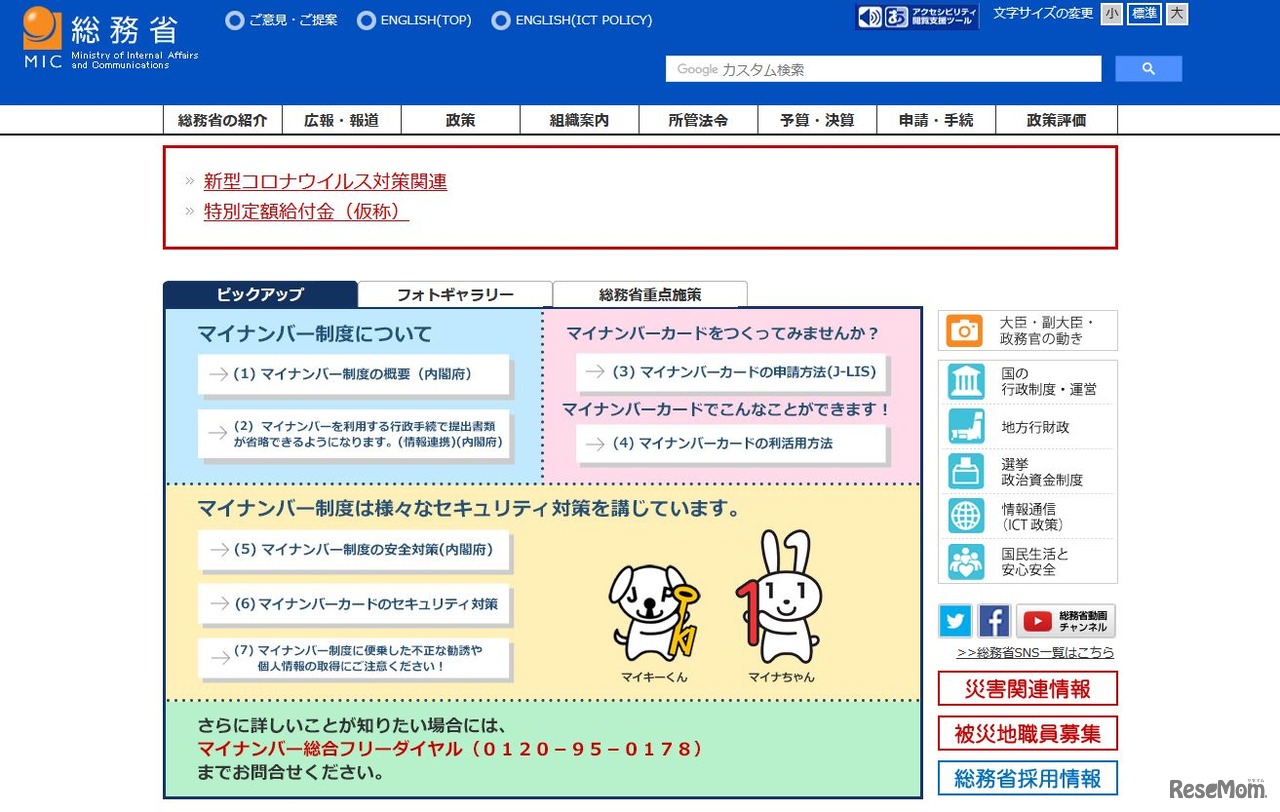Viewport: 1280px width, 812px height.
Task: Click the 災害関連情報 button
Action: [x=1028, y=690]
